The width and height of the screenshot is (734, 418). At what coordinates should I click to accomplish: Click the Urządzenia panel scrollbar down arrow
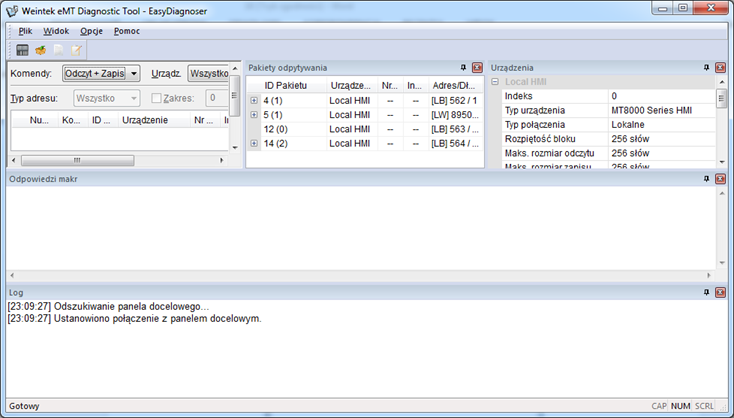click(721, 162)
